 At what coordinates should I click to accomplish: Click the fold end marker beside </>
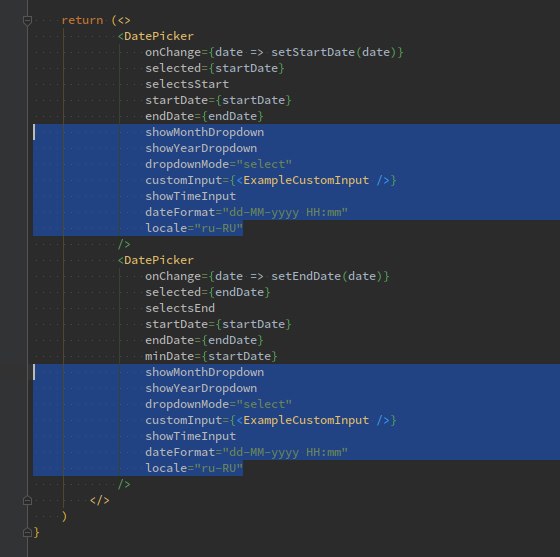pyautogui.click(x=28, y=501)
